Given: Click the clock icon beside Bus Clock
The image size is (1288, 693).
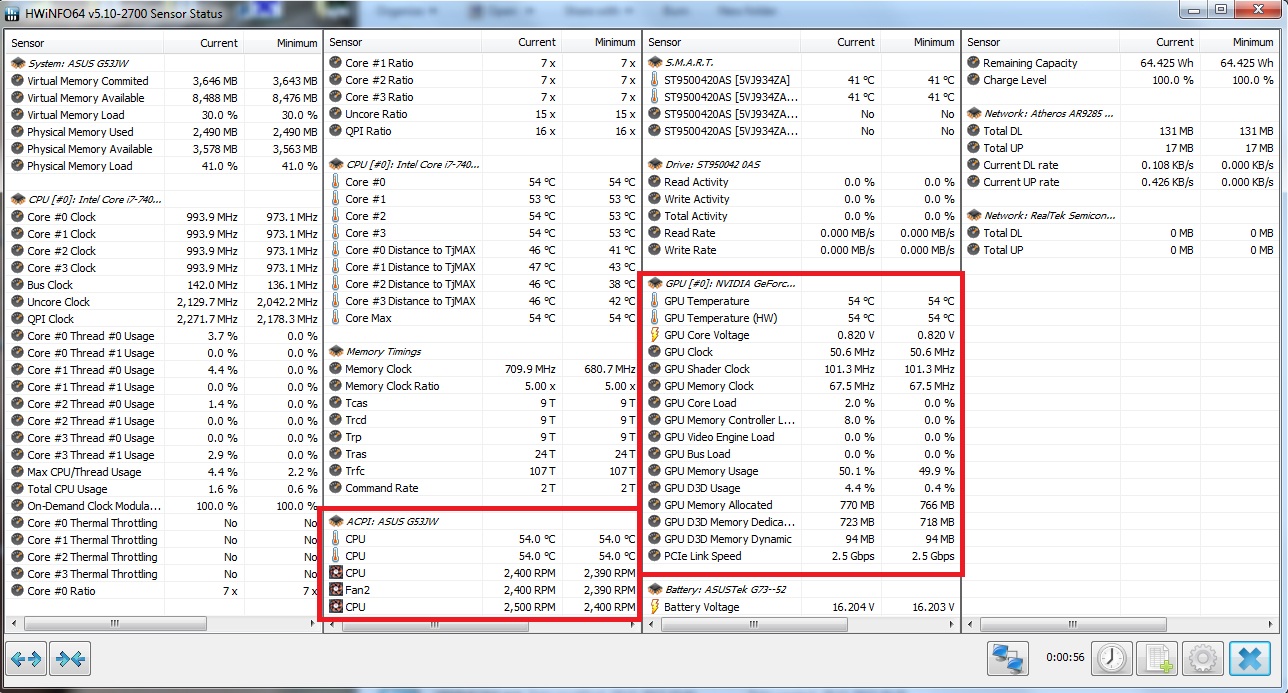Looking at the screenshot, I should pyautogui.click(x=17, y=285).
